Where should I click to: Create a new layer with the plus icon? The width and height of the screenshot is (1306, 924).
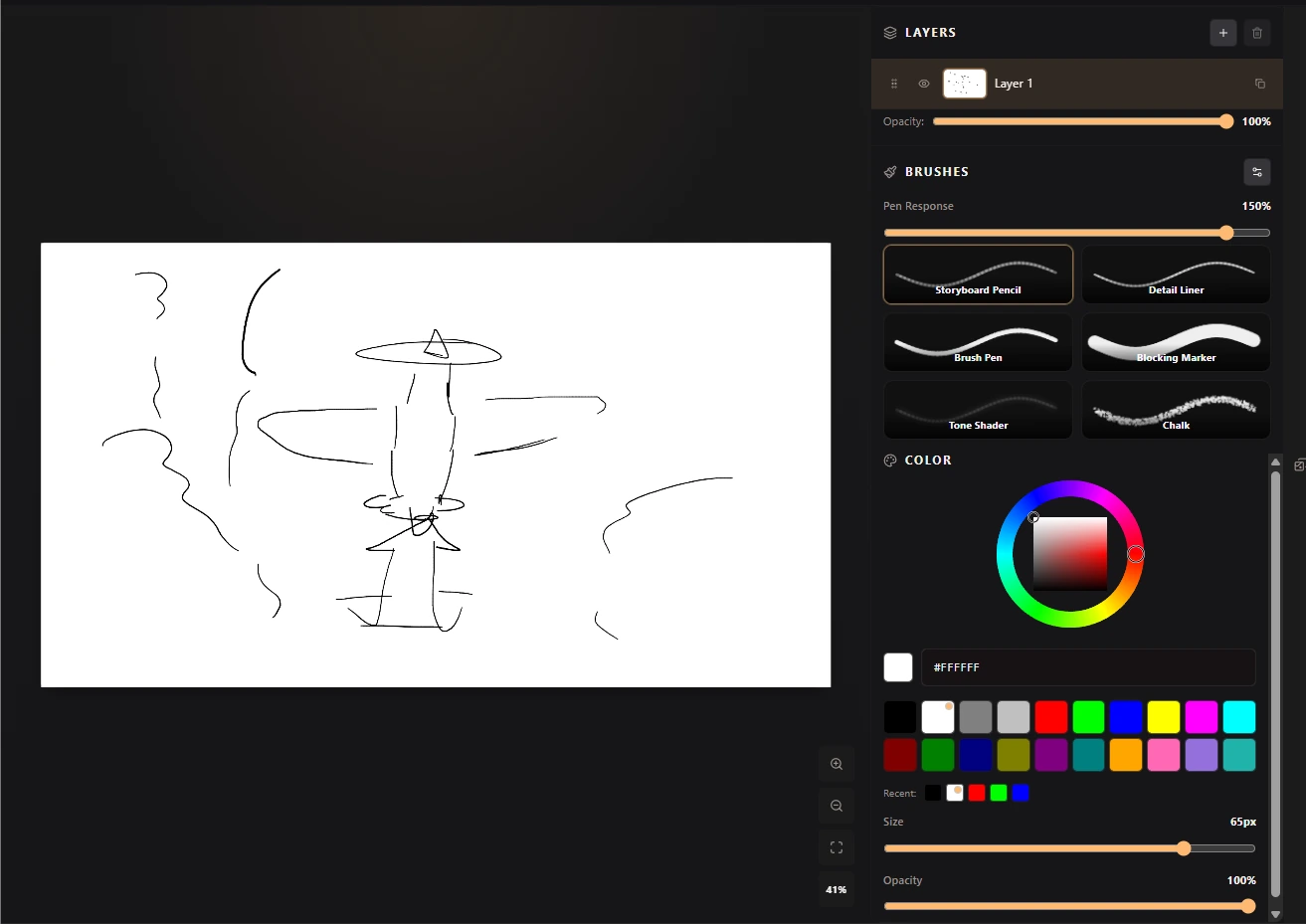[x=1222, y=33]
